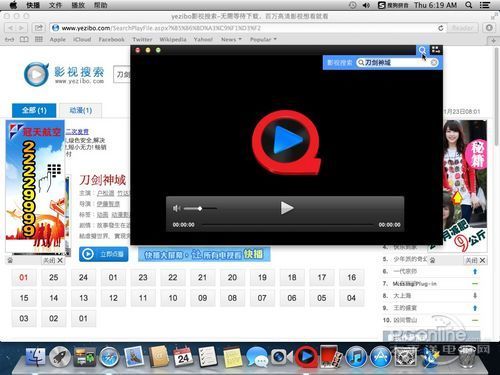
Task: Adjust the player volume slider
Action: tap(200, 209)
